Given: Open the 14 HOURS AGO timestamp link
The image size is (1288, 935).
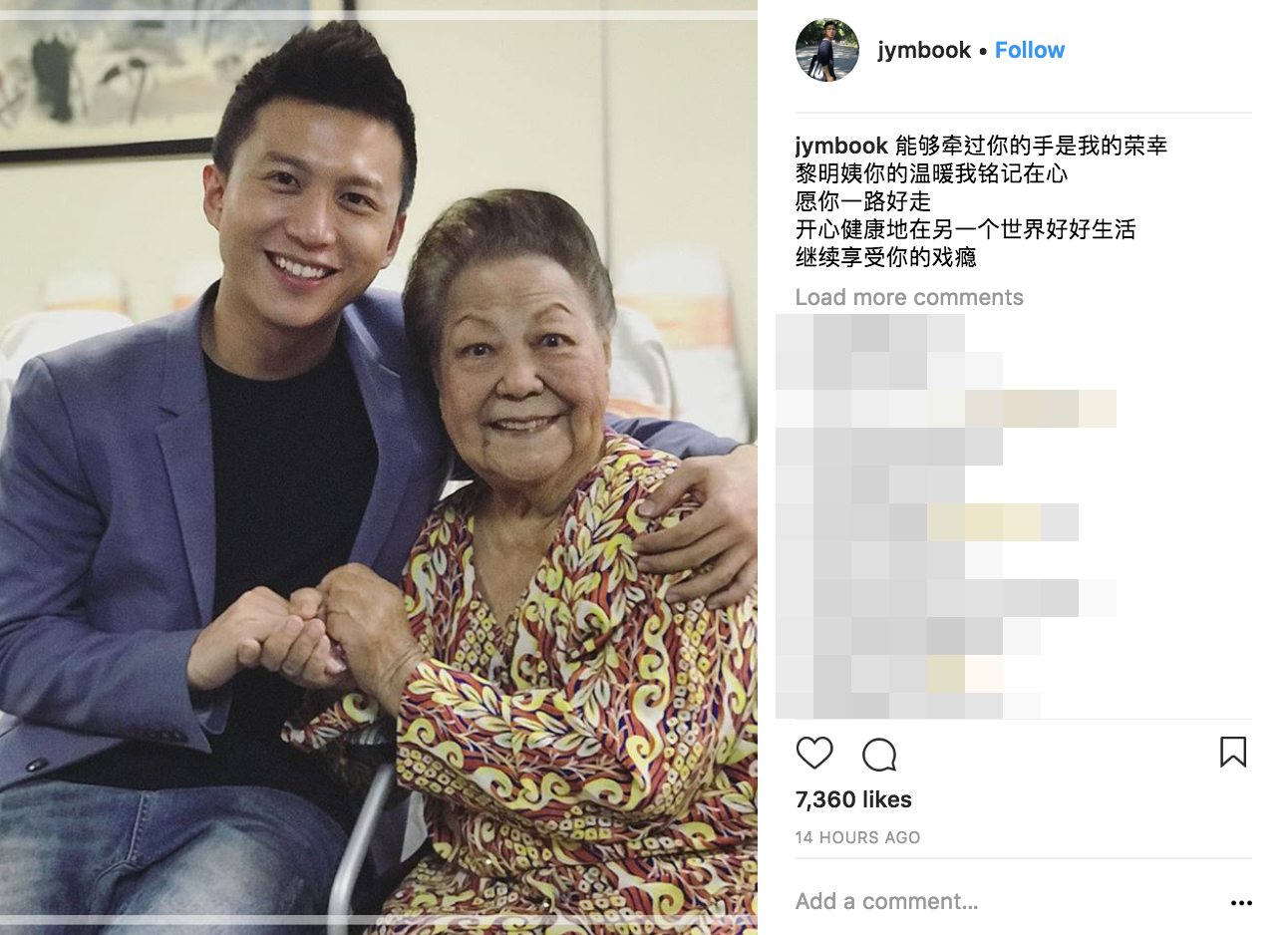Looking at the screenshot, I should pyautogui.click(x=857, y=837).
